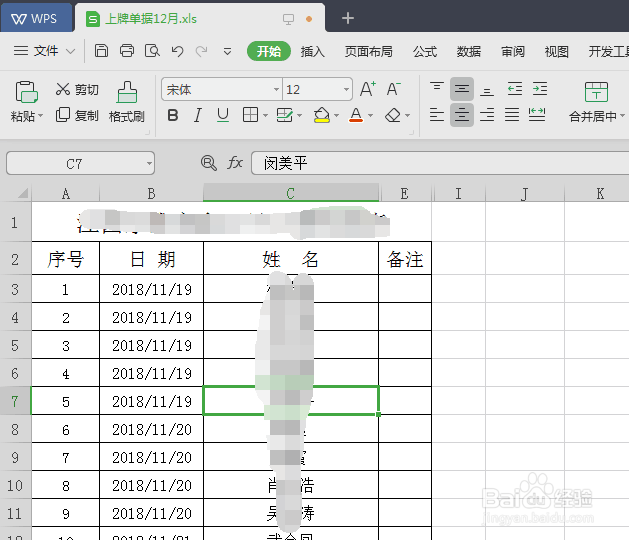The height and width of the screenshot is (540, 629).
Task: Open the Paste options dropdown arrow
Action: (x=40, y=116)
